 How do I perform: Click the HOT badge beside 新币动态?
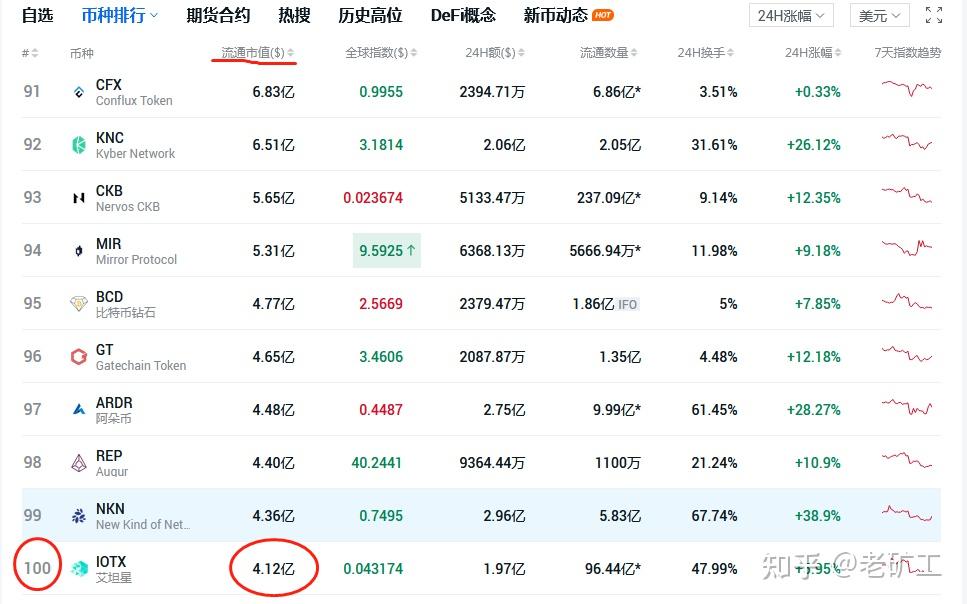click(603, 15)
